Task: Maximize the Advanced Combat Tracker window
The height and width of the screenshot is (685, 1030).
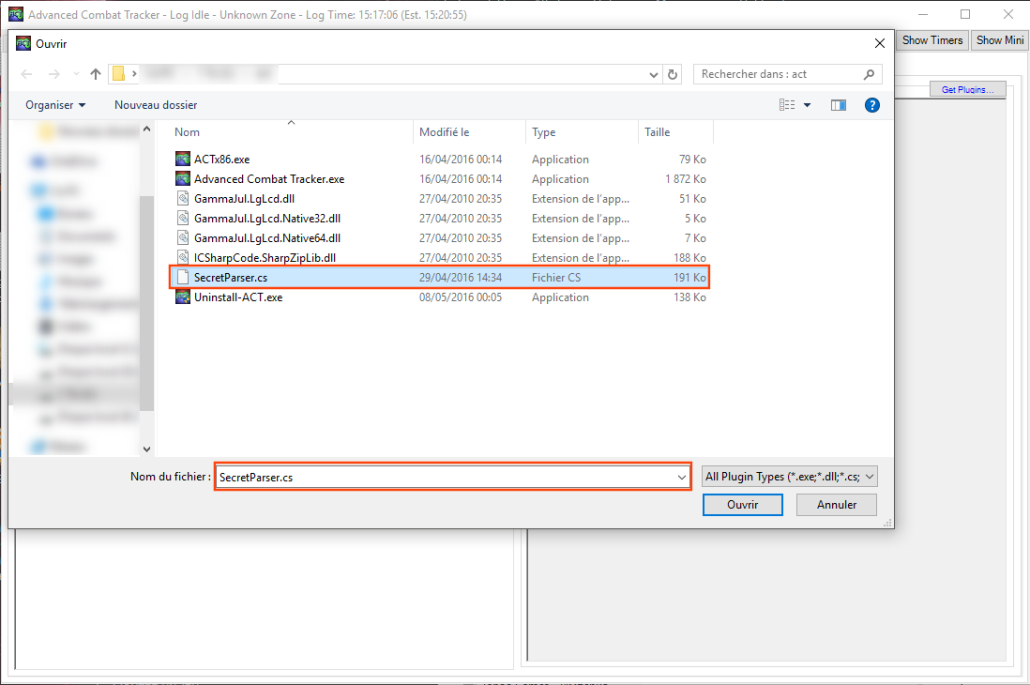Action: pos(965,14)
